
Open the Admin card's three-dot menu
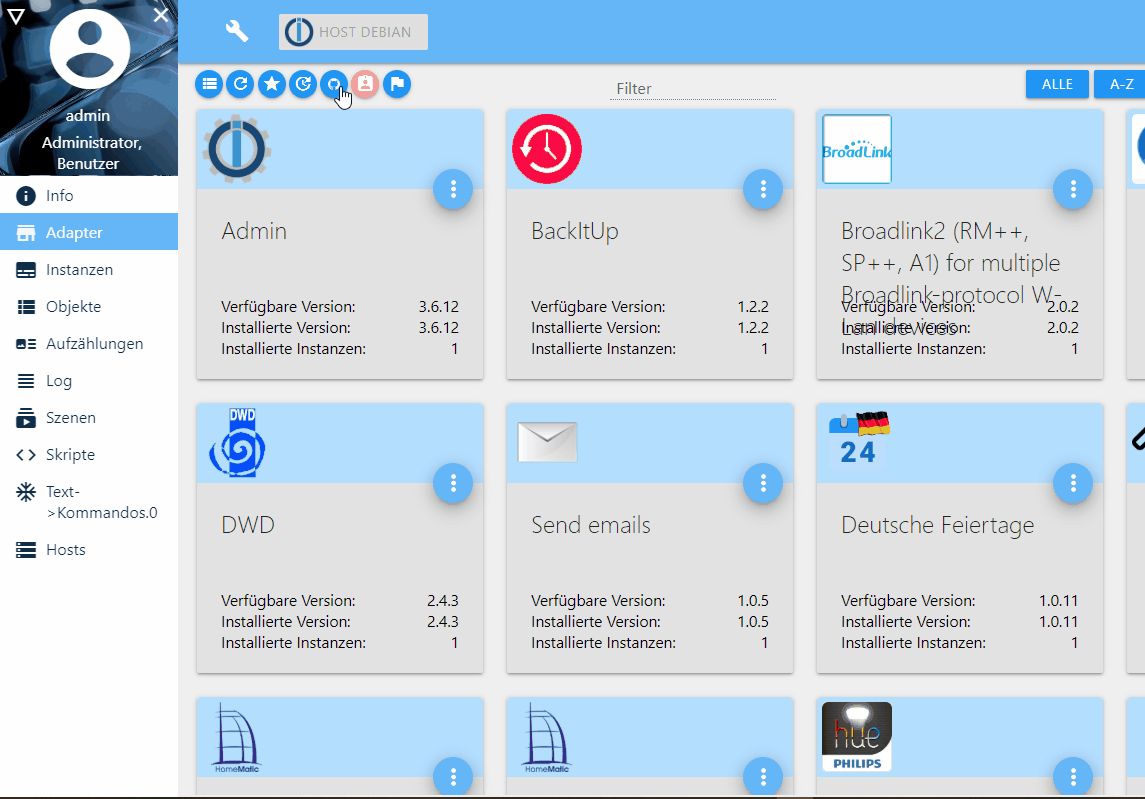point(453,189)
